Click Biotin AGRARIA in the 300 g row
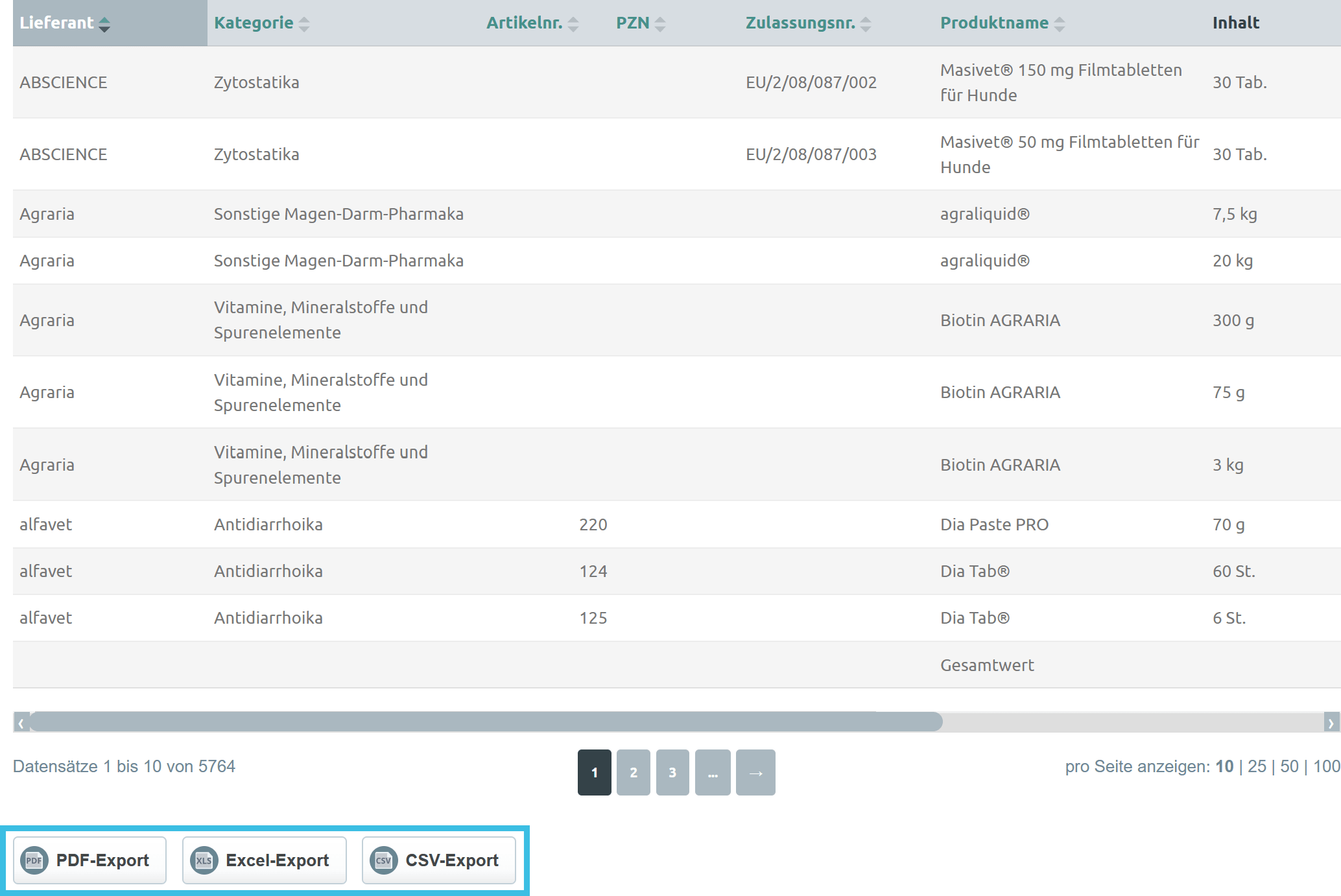Viewport: 1341px width, 896px height. pyautogui.click(x=1000, y=320)
